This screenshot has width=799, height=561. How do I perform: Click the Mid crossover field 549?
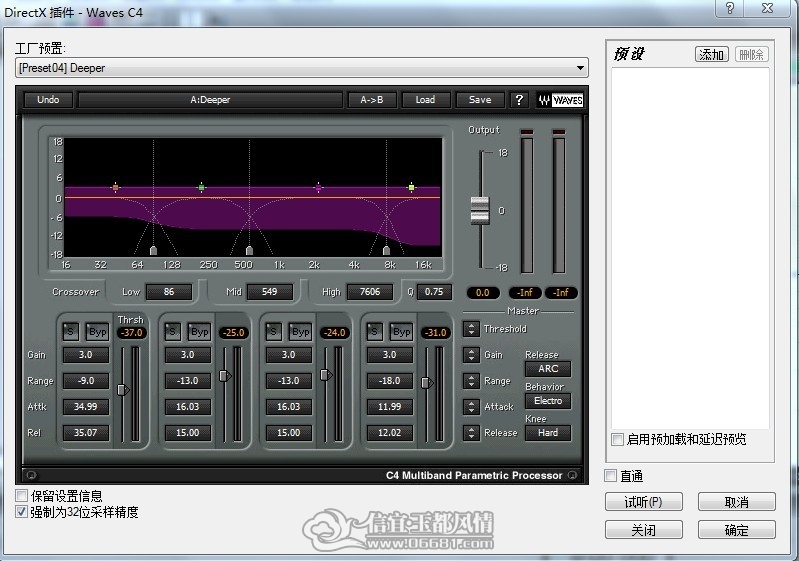click(270, 292)
